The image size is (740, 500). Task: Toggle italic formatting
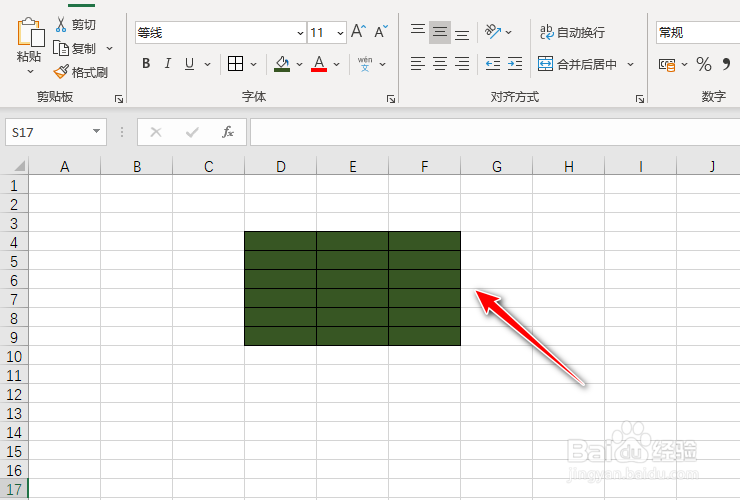[x=168, y=63]
